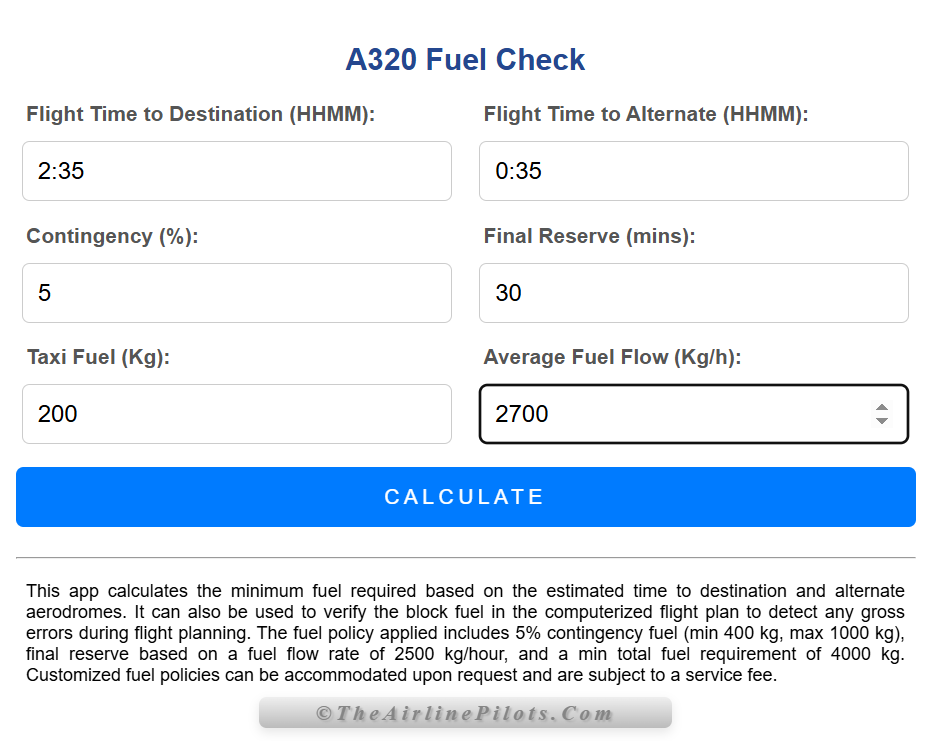Click the Average Fuel Flow field showing 2700
Viewport: 941px width, 741px height.
pos(670,414)
